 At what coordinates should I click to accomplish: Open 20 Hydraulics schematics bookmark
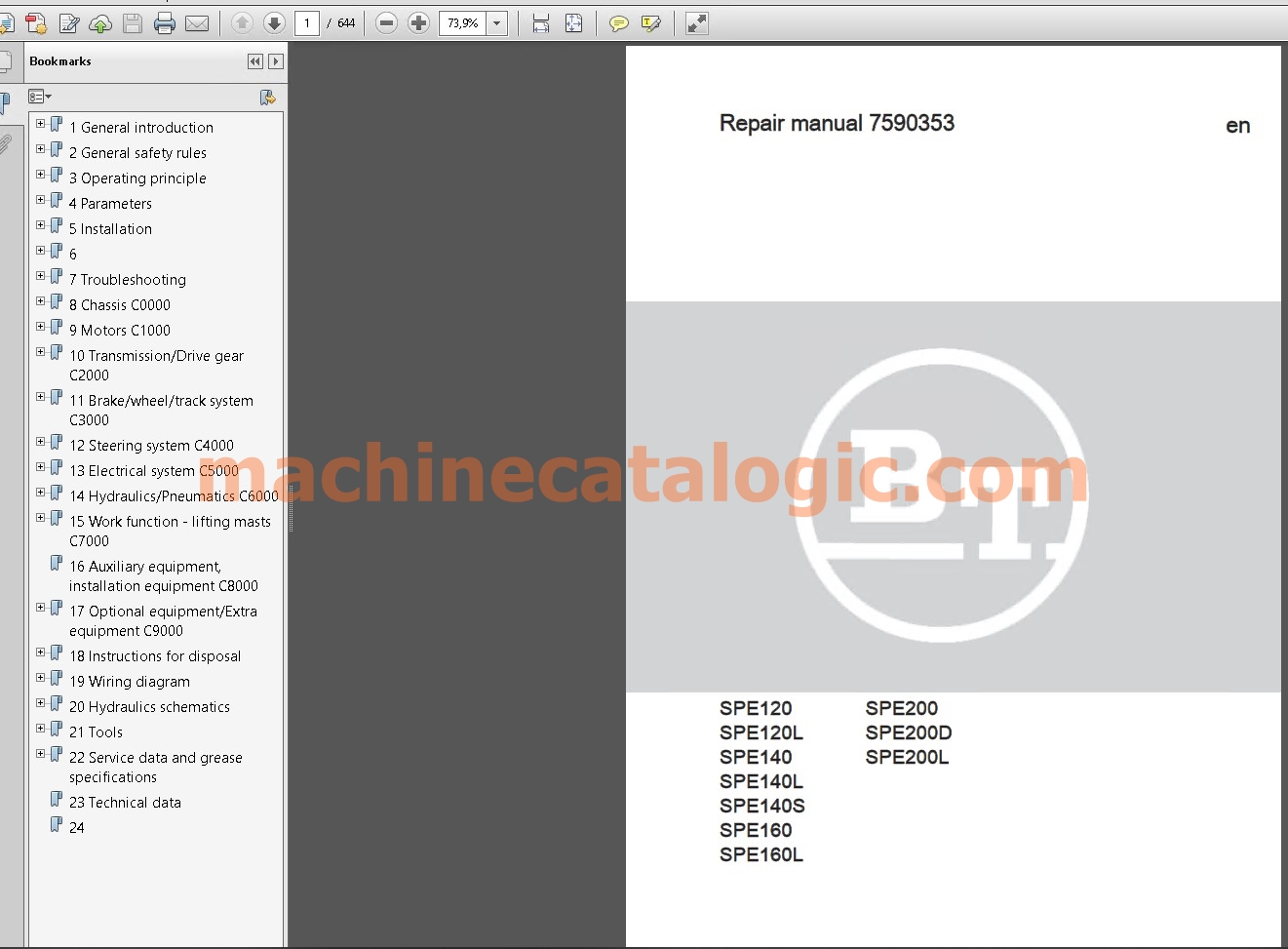[x=149, y=707]
